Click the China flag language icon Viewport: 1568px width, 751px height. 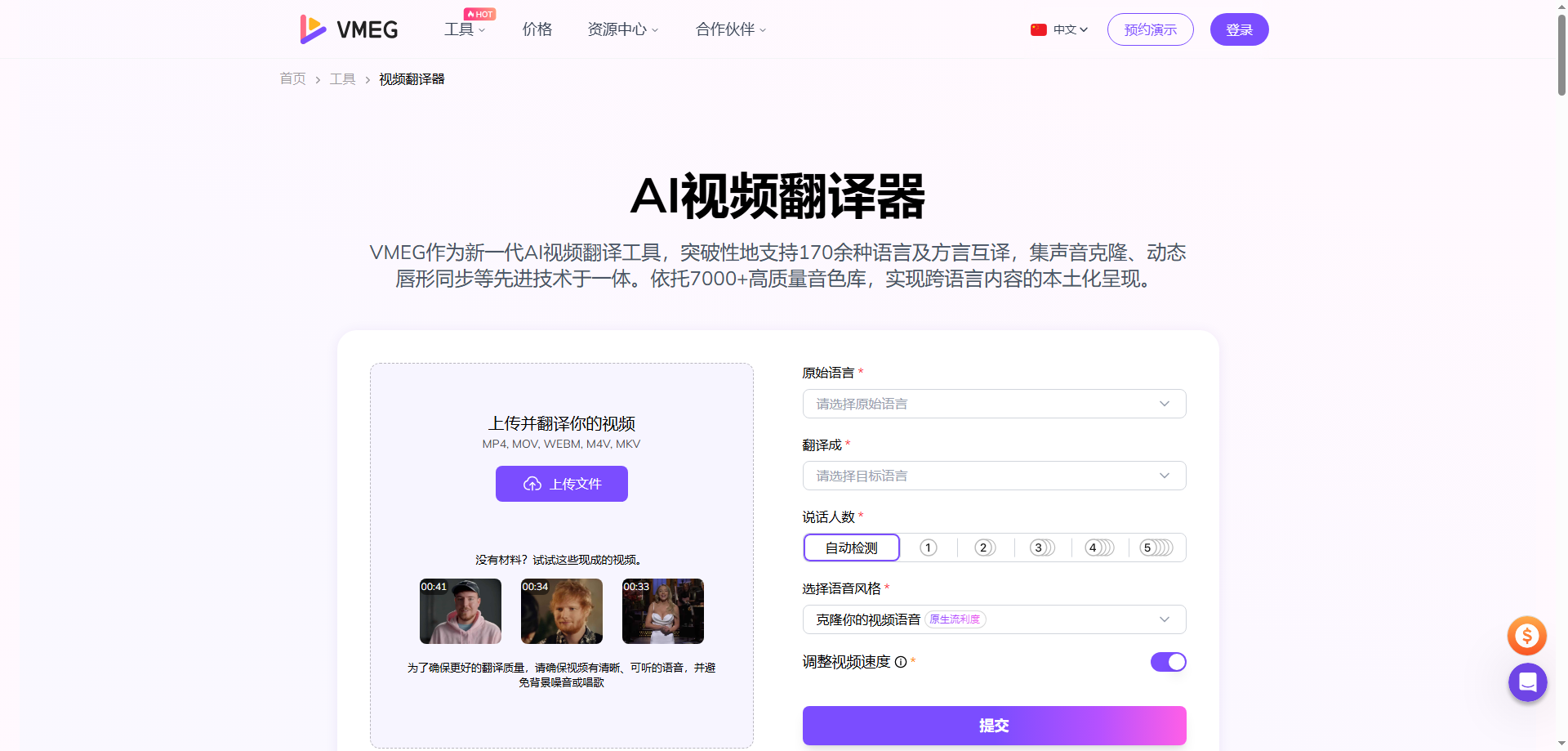(1038, 30)
